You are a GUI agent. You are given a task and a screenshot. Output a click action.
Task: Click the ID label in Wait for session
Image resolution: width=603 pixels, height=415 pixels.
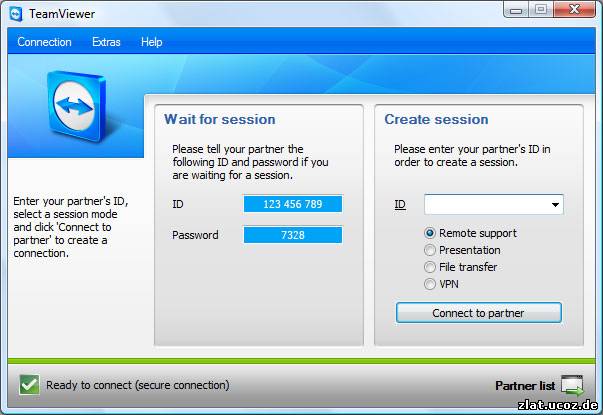(x=178, y=204)
